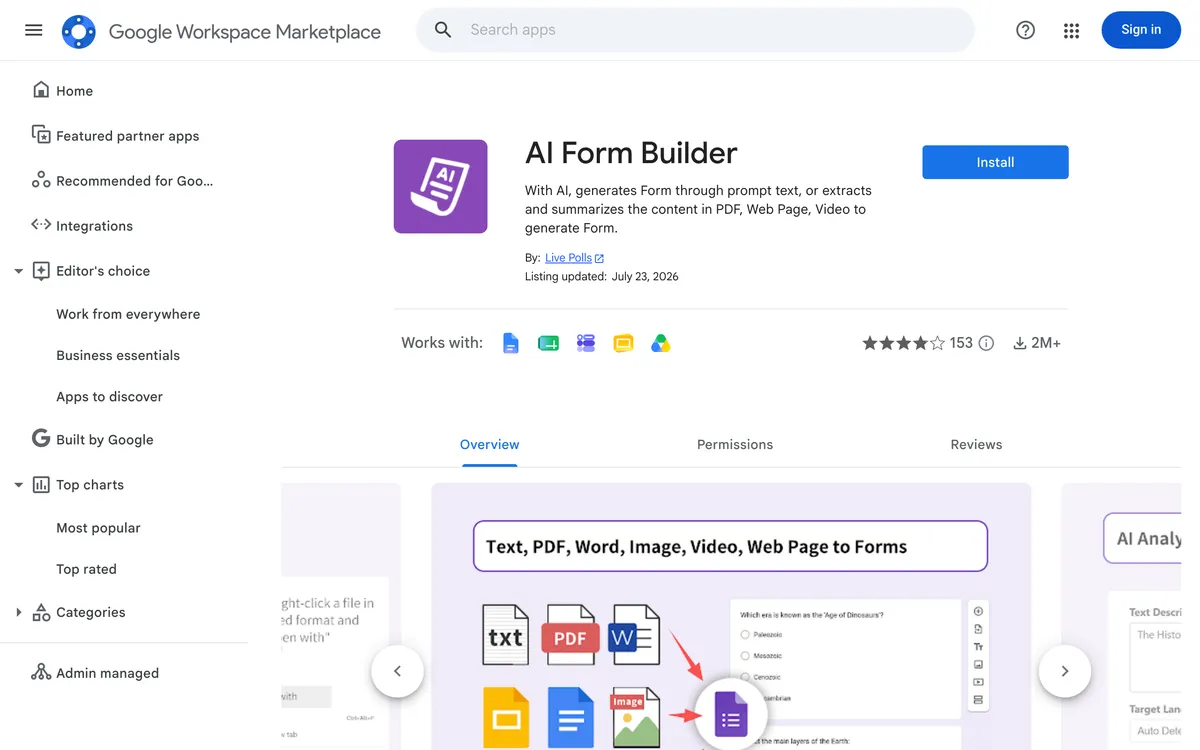This screenshot has width=1200, height=750.
Task: Open the main hamburger menu
Action: 34,30
